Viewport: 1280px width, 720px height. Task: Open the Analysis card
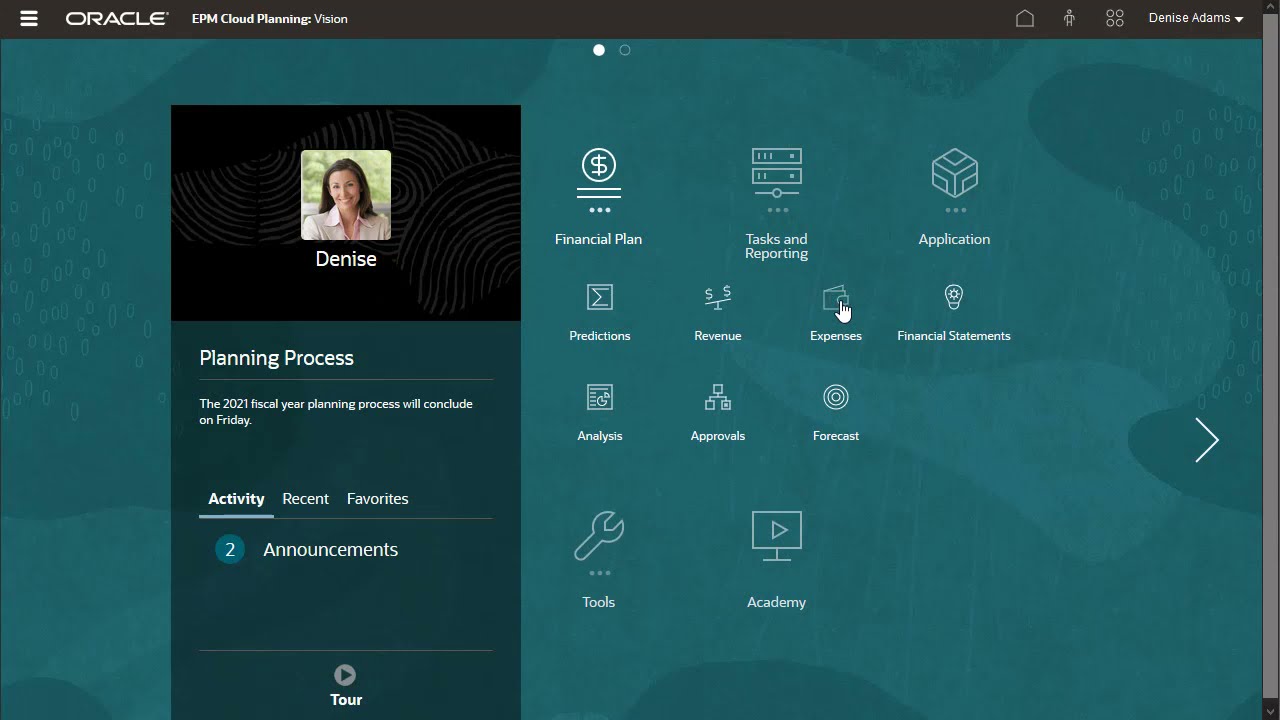point(600,413)
